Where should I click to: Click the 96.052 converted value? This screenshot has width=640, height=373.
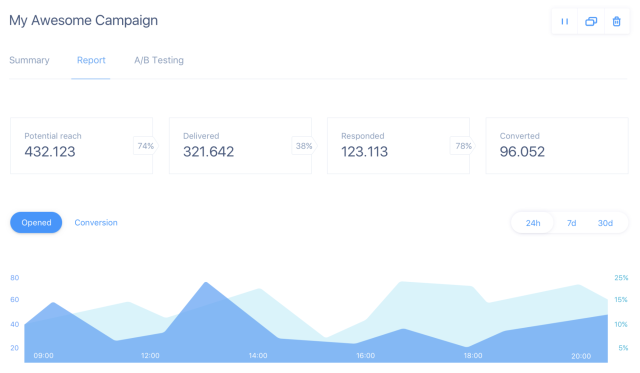pyautogui.click(x=522, y=152)
